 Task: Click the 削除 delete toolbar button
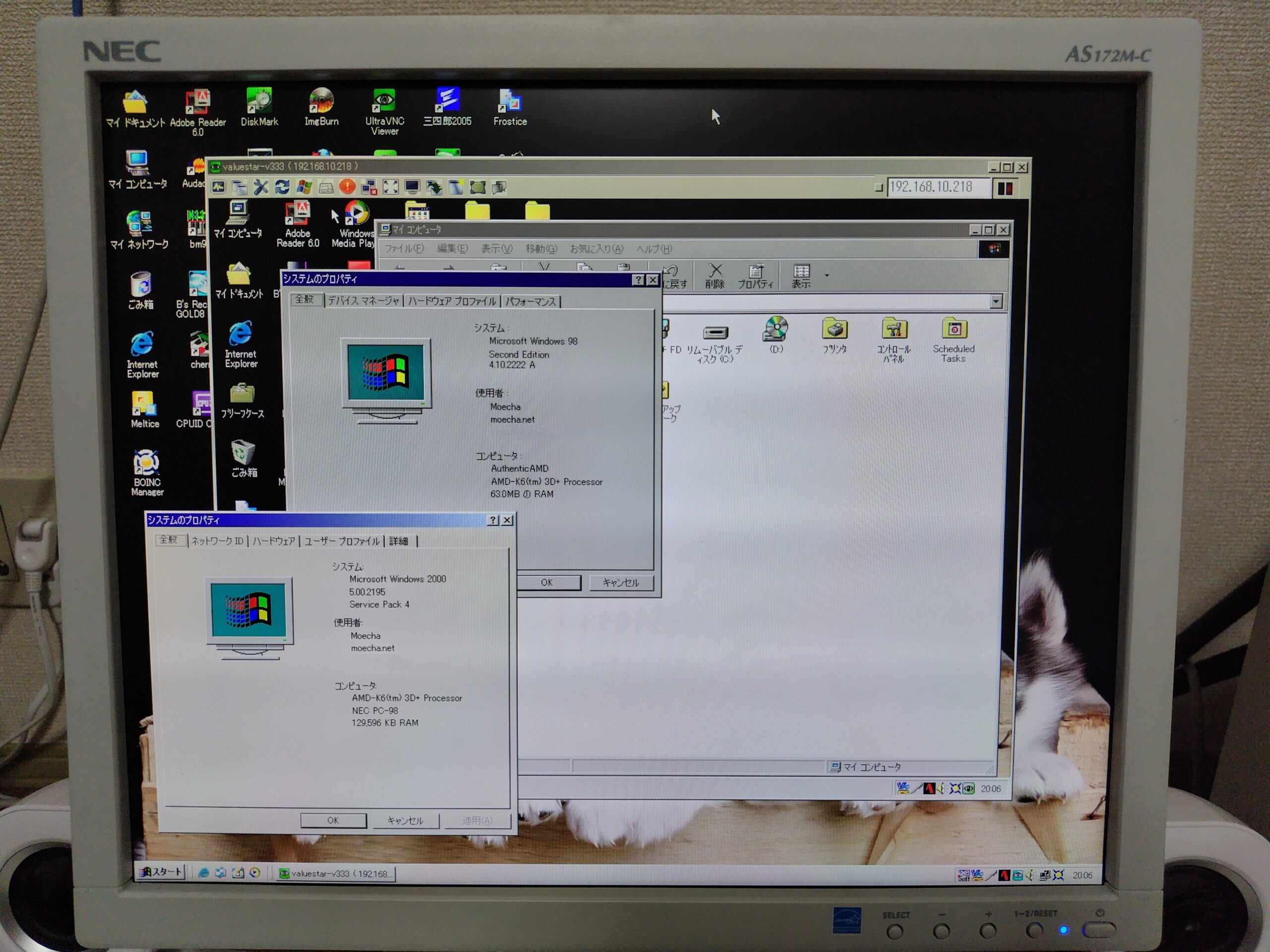click(715, 276)
